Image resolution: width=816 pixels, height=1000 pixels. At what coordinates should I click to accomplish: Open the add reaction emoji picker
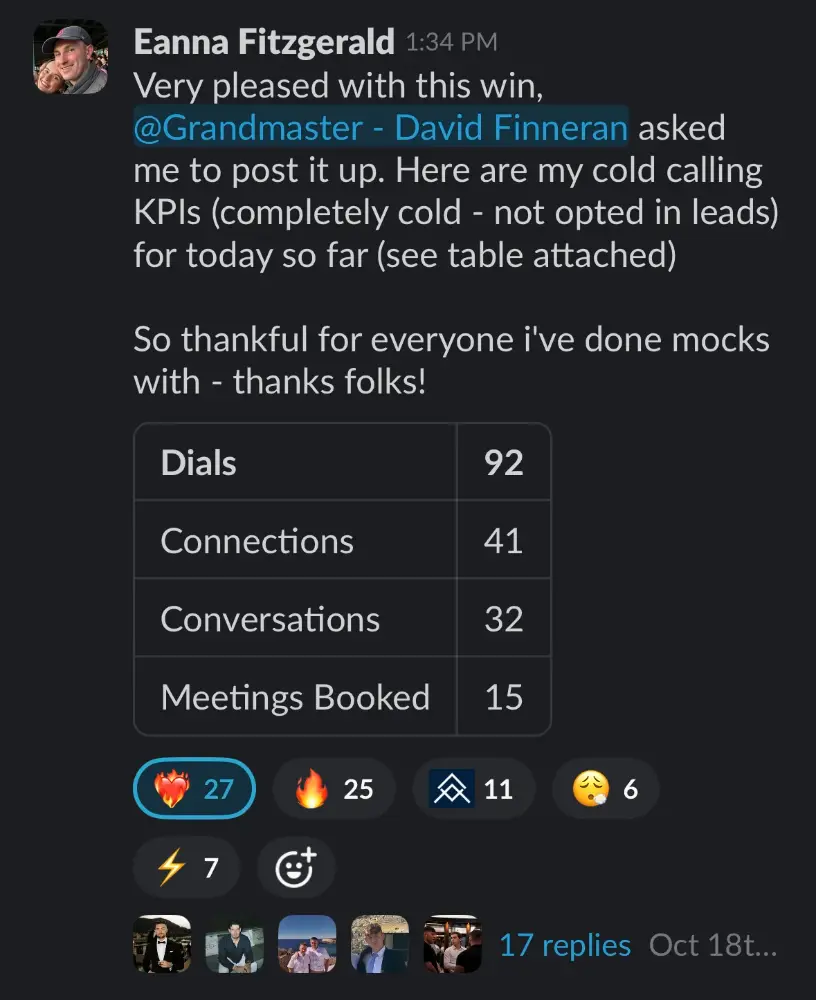pyautogui.click(x=296, y=867)
